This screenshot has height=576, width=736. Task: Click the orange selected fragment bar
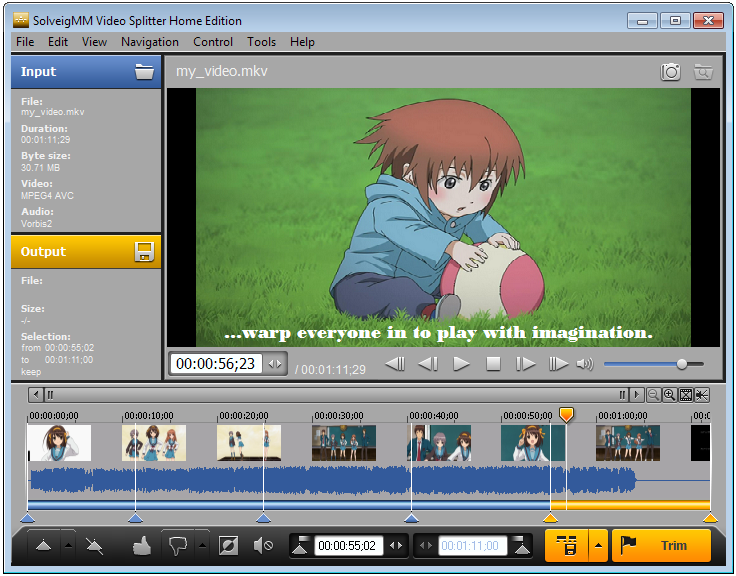click(x=630, y=505)
